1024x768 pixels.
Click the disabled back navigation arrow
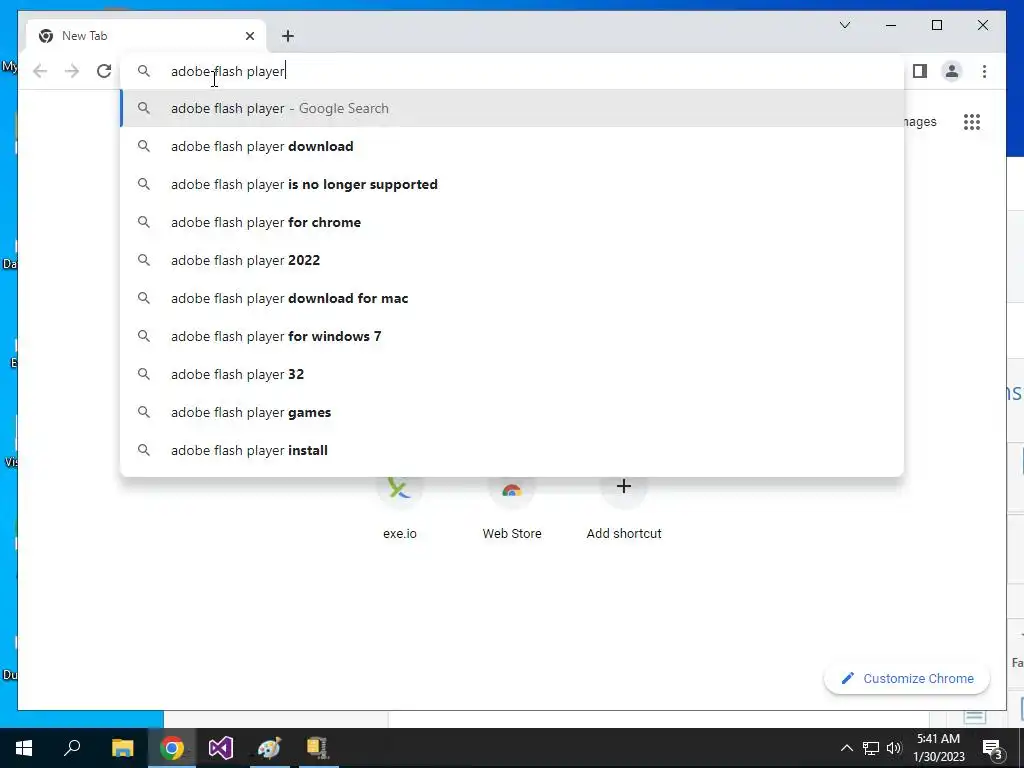40,71
